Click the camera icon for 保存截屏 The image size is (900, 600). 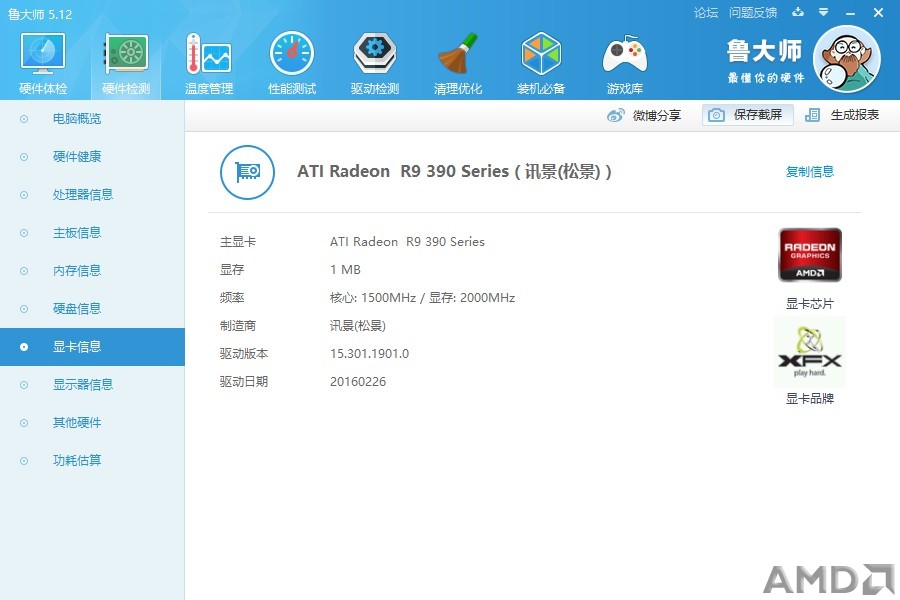(716, 115)
